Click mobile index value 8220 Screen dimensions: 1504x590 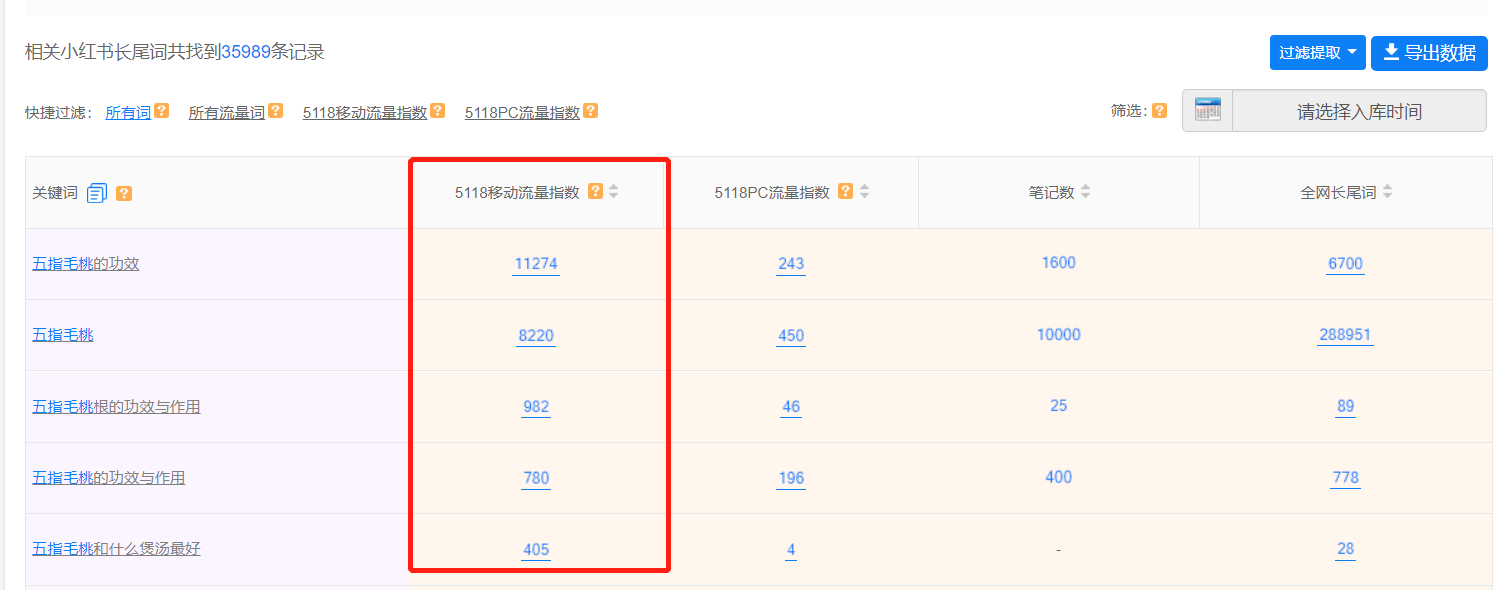(536, 336)
